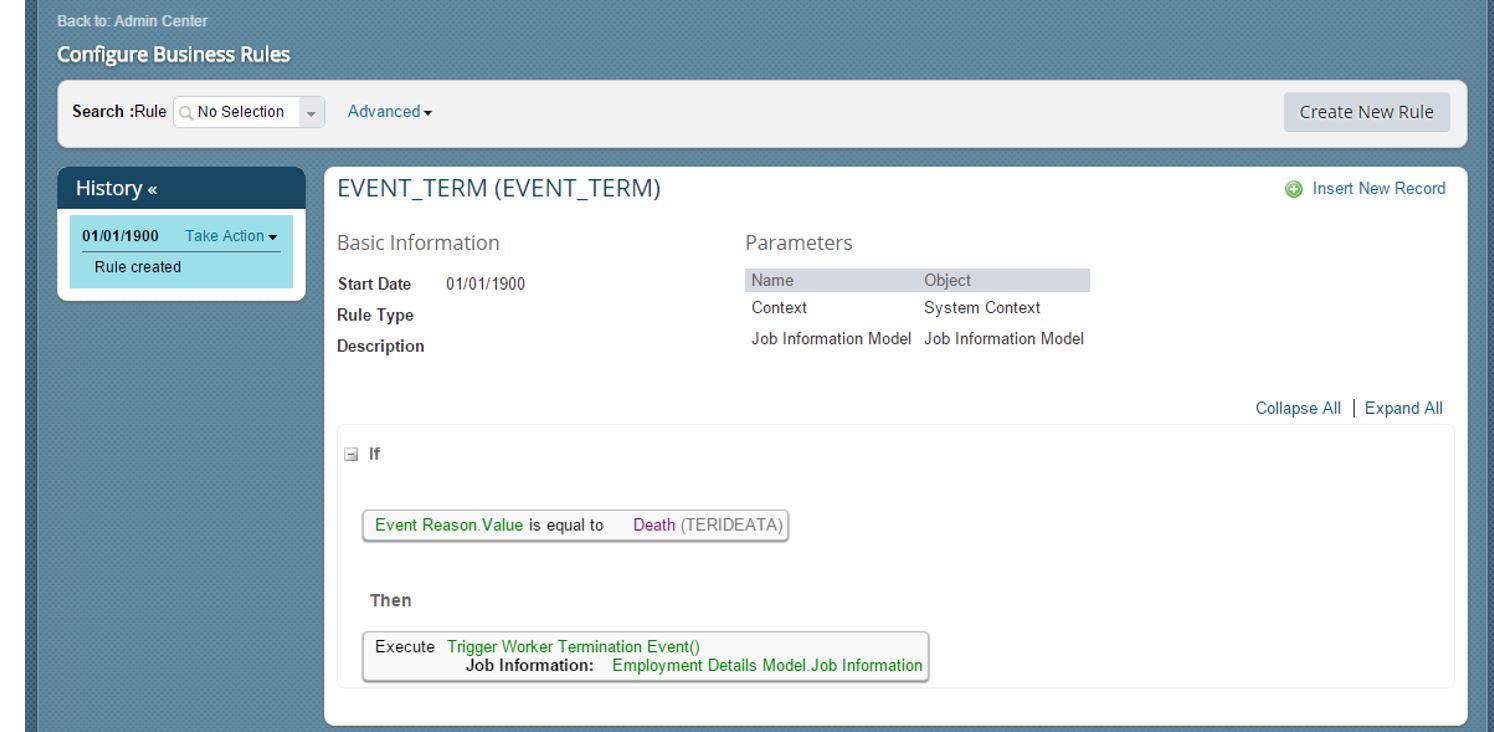Click the (TERIDEATA) code in condition
Screen dimensions: 1494x732
pyautogui.click(x=732, y=525)
